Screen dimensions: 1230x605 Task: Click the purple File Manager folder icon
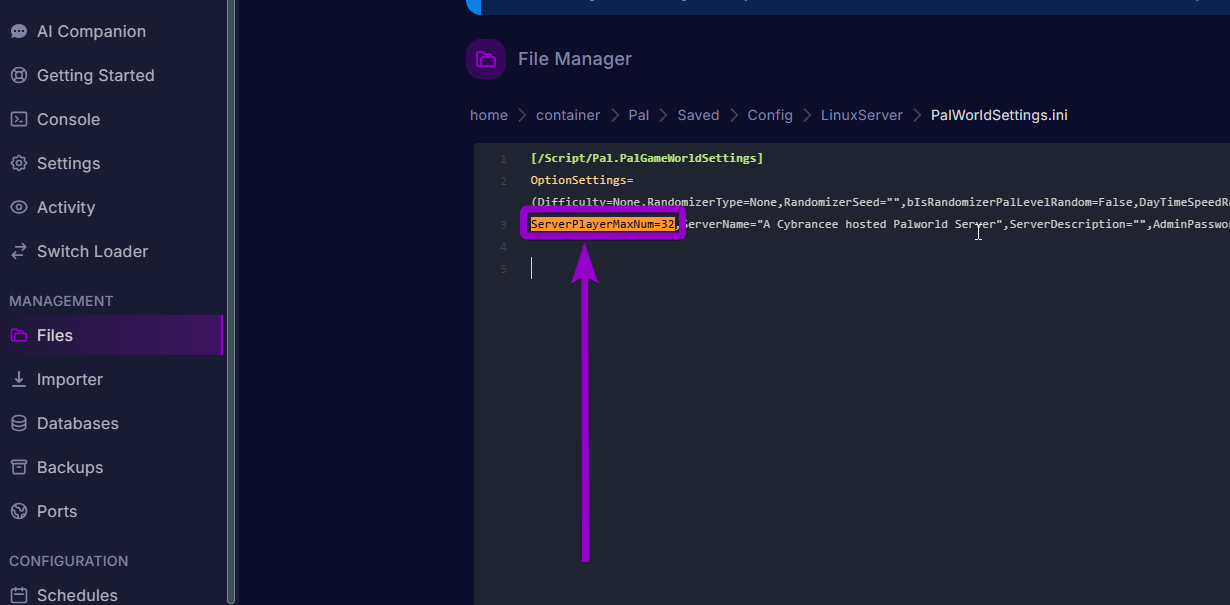486,59
